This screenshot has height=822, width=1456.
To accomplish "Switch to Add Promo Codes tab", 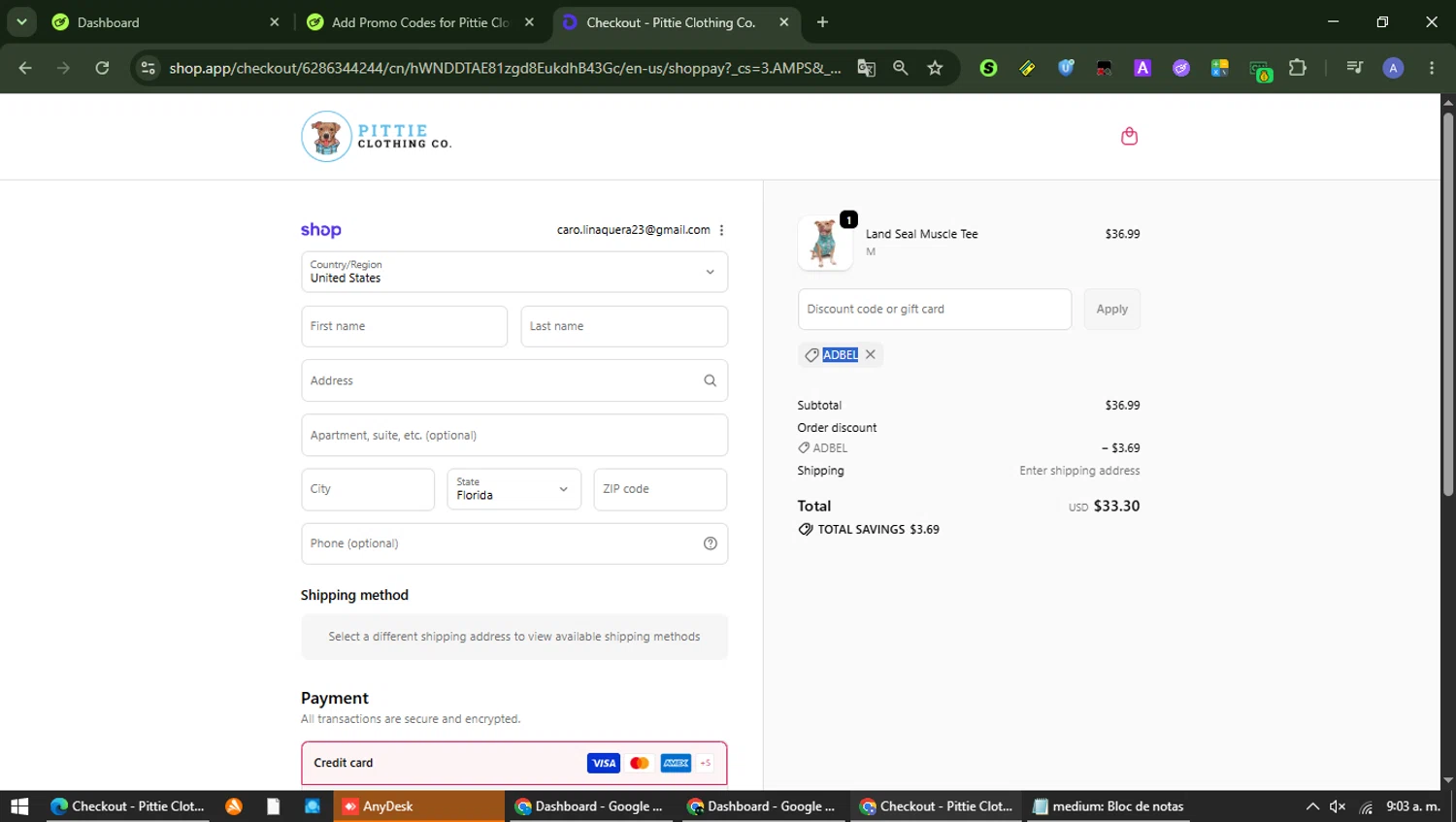I will pyautogui.click(x=420, y=22).
